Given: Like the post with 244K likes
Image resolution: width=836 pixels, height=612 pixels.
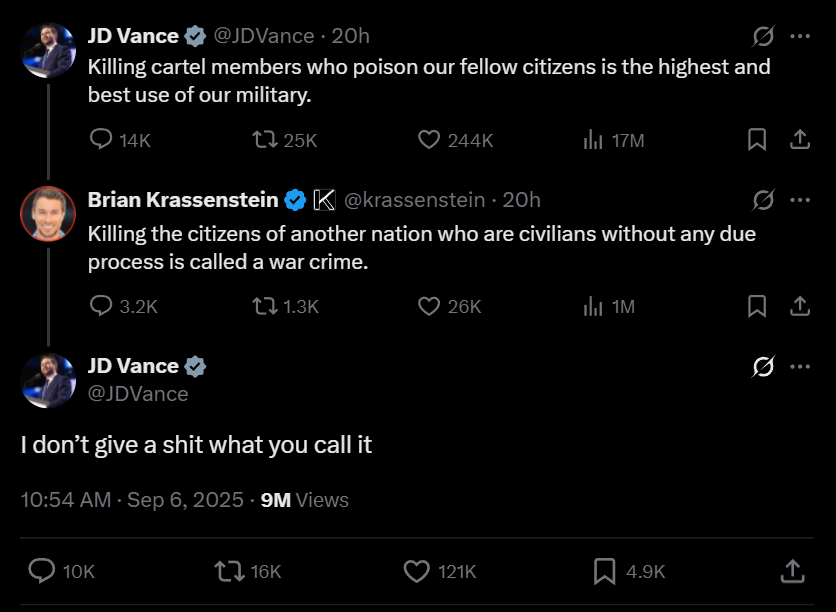Looking at the screenshot, I should (x=429, y=140).
